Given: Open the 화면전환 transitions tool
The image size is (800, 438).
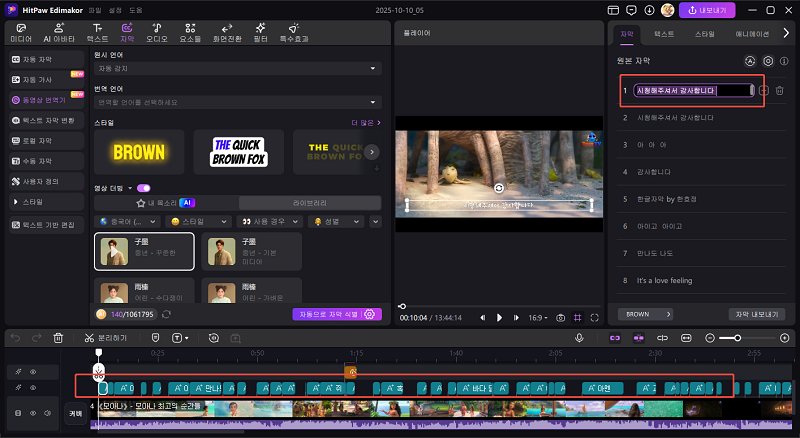Looking at the screenshot, I should coord(225,31).
